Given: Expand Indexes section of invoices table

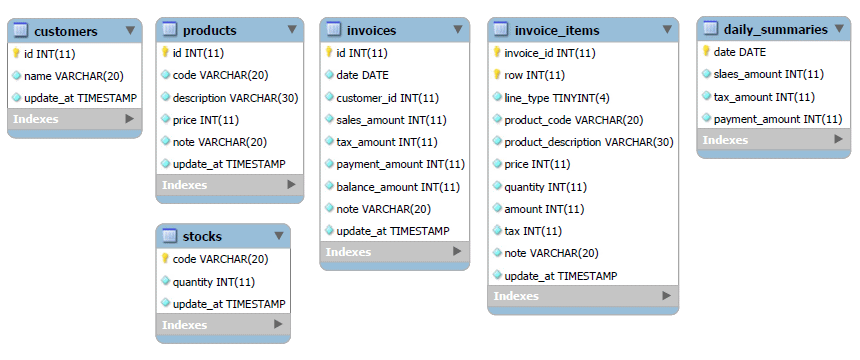Looking at the screenshot, I should 457,251.
